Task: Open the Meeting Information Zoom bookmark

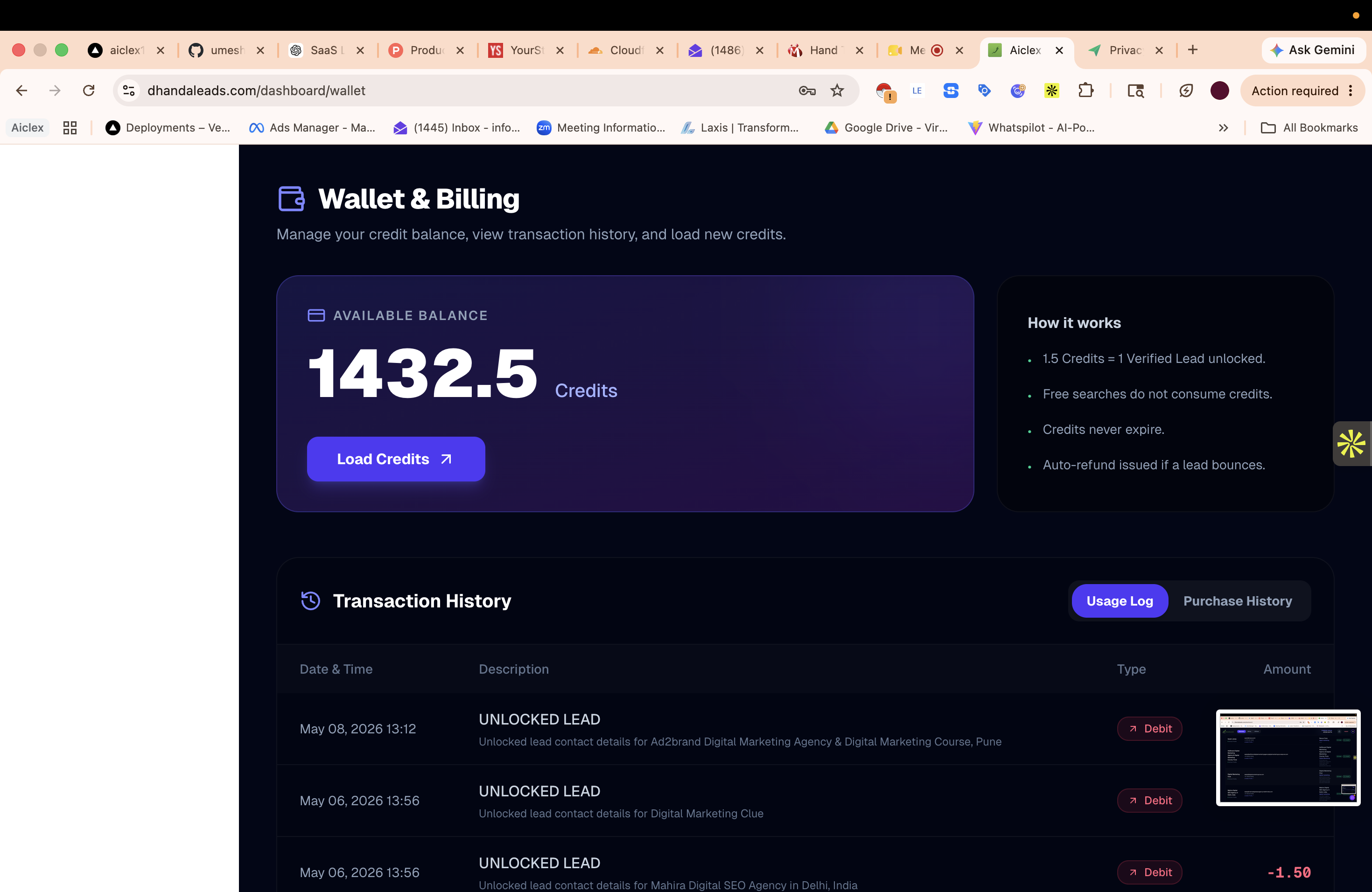Action: tap(601, 128)
